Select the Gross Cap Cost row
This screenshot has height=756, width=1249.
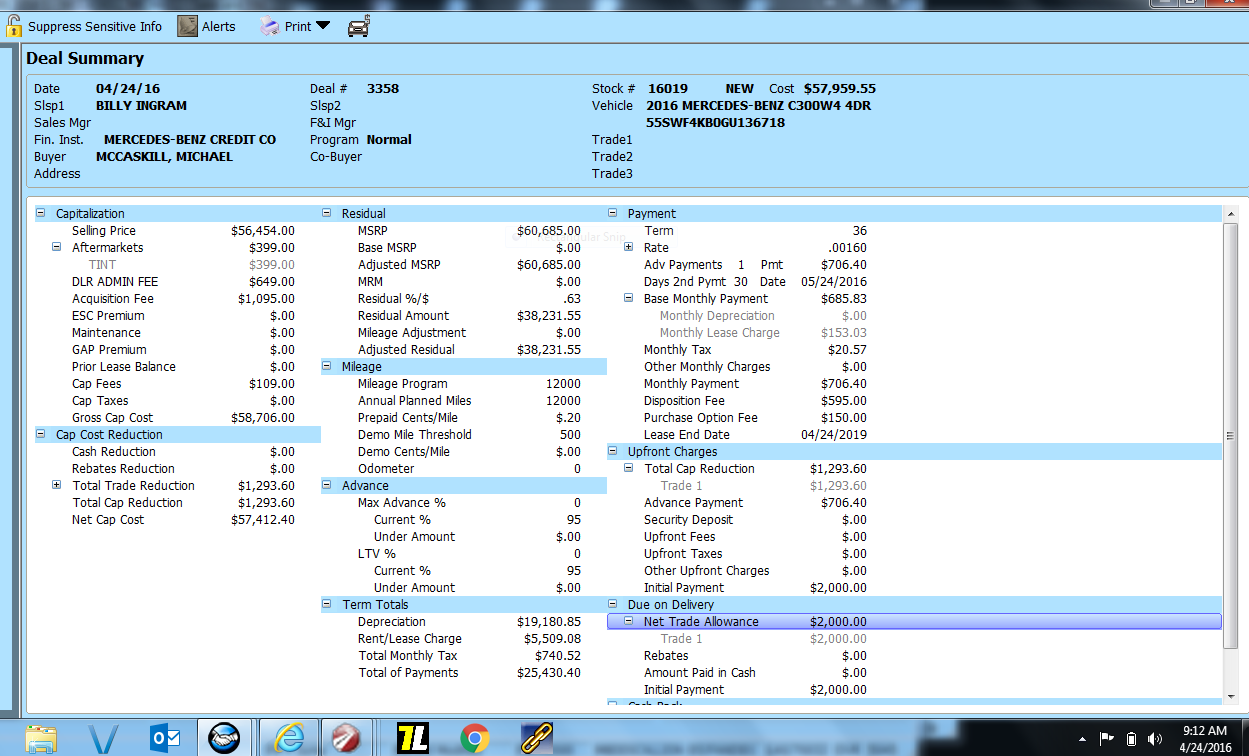(x=178, y=417)
